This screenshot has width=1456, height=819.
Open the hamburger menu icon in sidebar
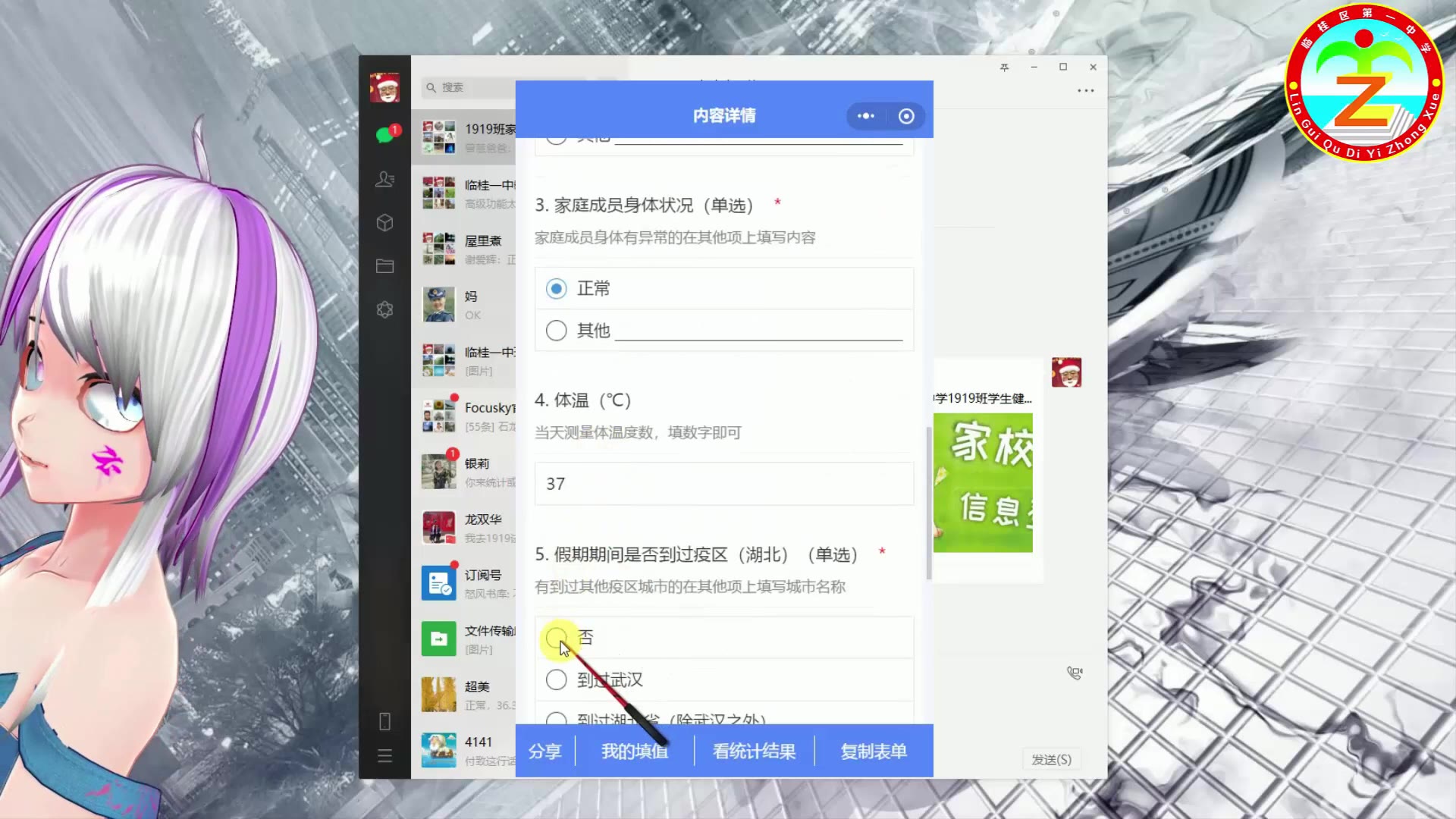click(x=384, y=756)
